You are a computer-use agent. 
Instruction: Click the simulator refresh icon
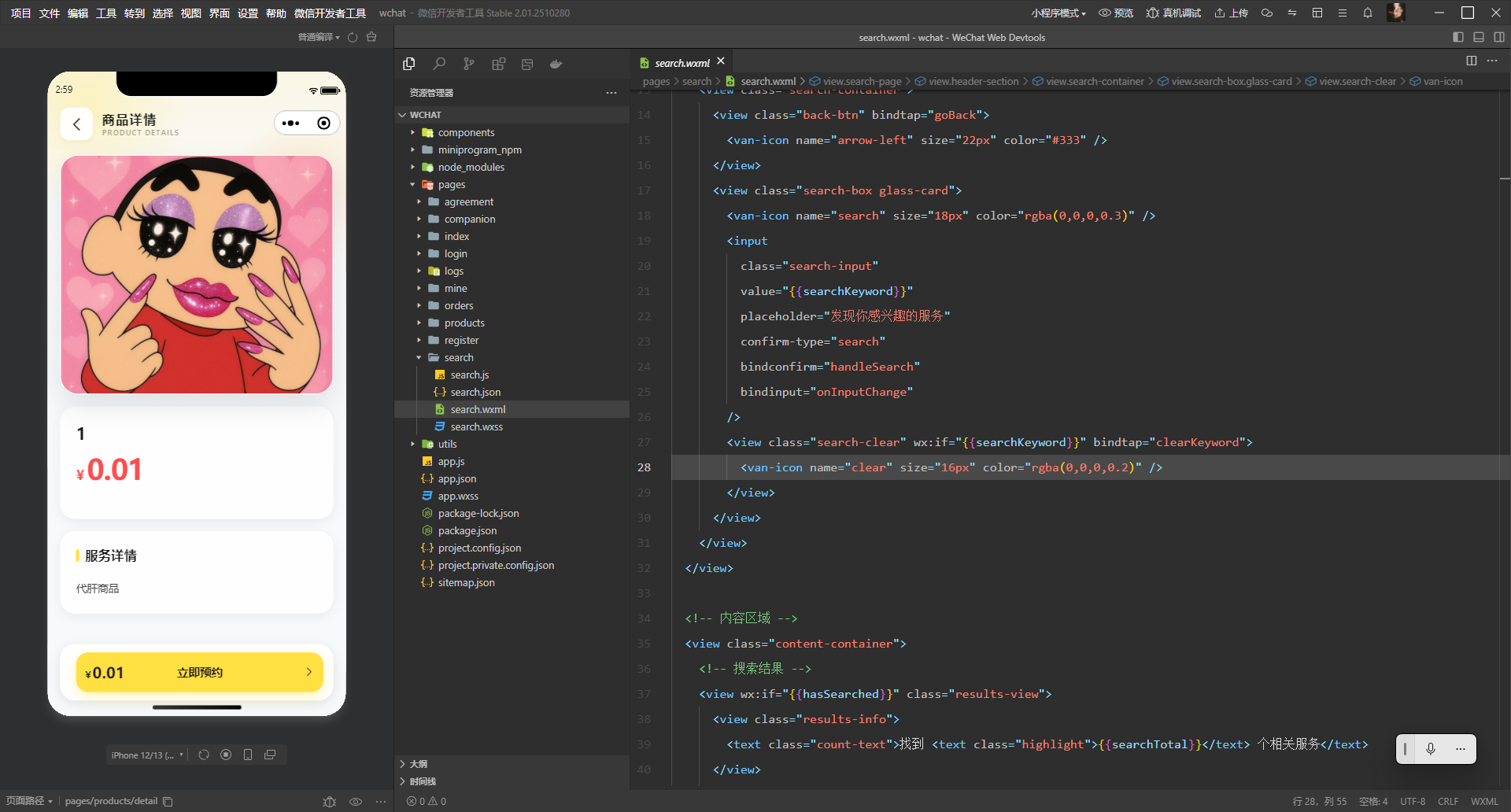click(204, 755)
